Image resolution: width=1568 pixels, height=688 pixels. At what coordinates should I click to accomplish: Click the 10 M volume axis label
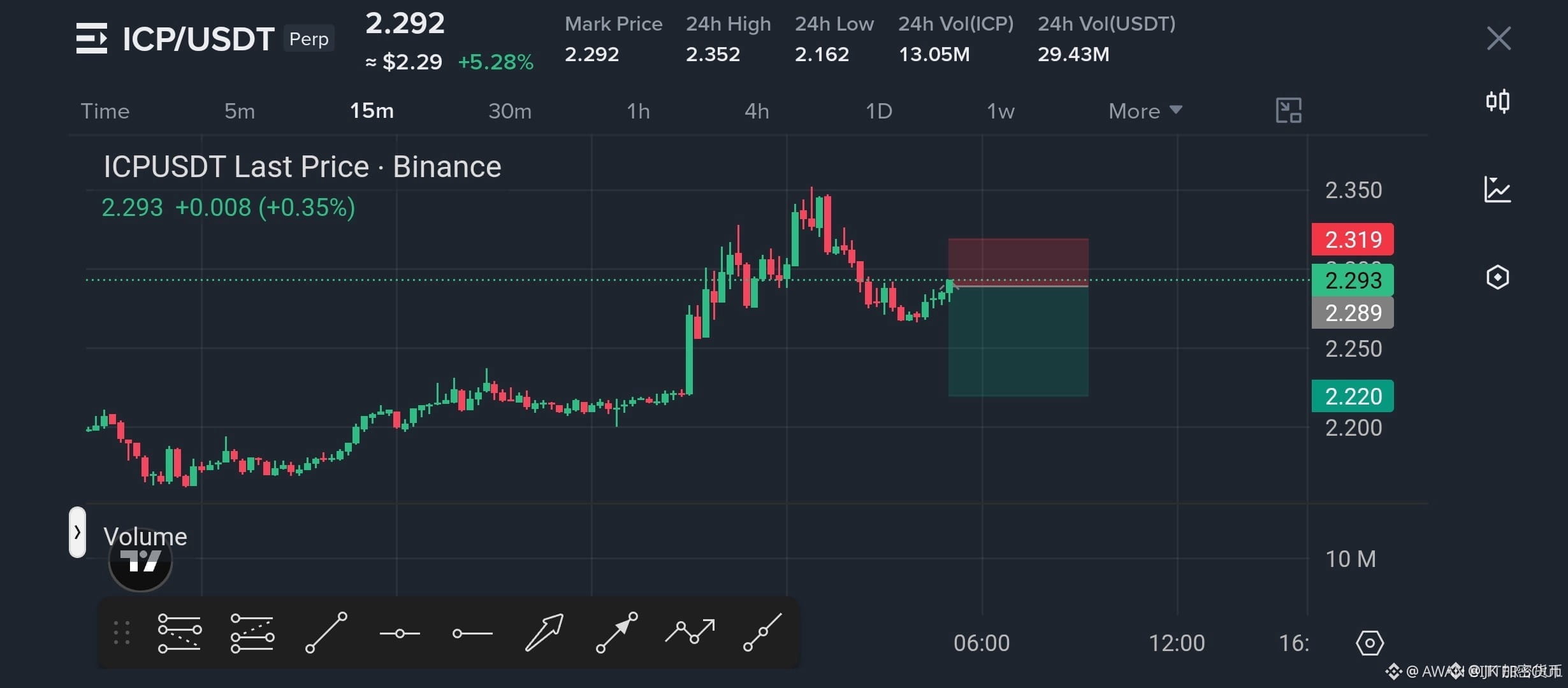[1351, 559]
